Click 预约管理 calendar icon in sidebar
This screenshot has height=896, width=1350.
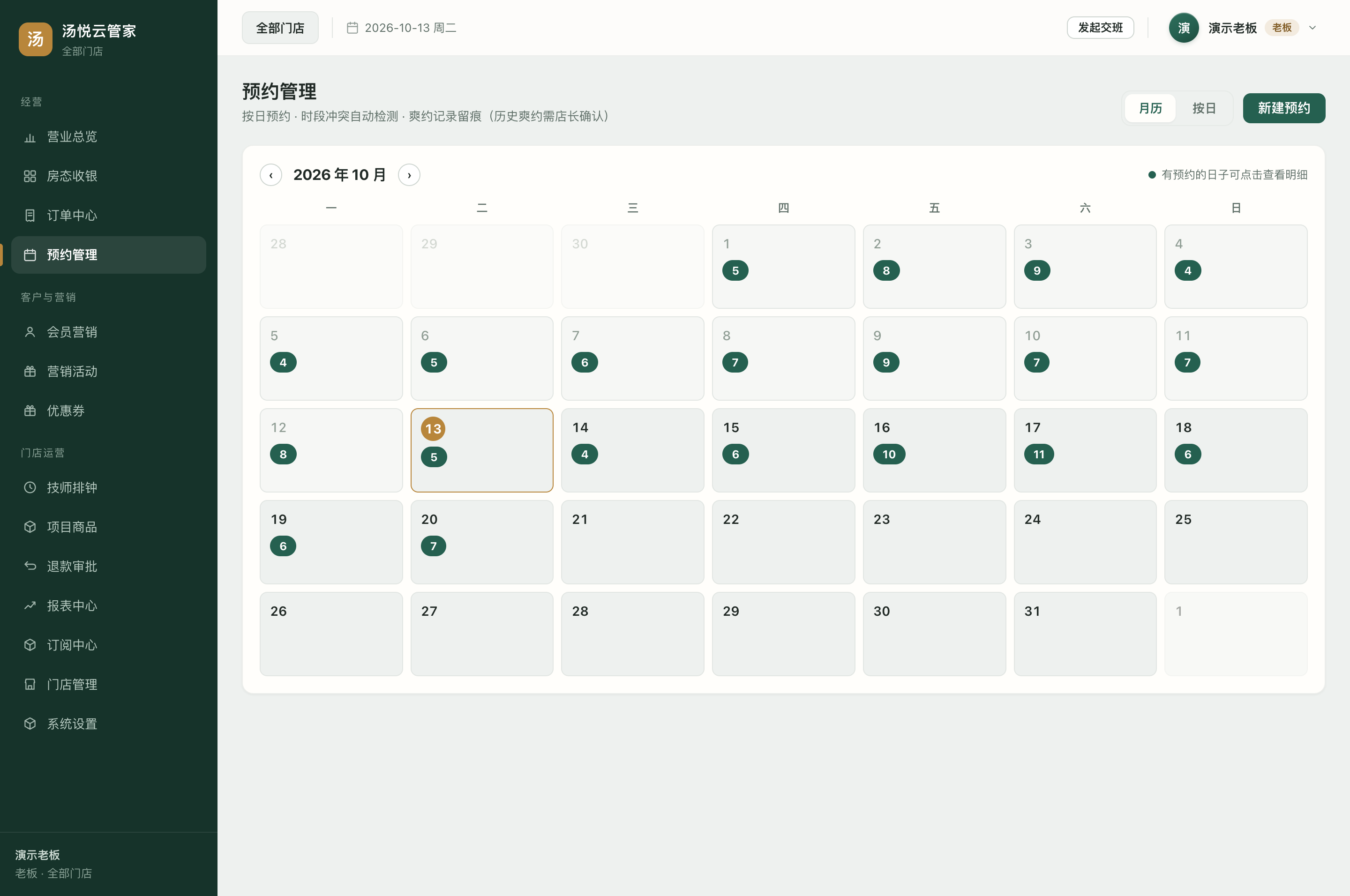click(30, 255)
